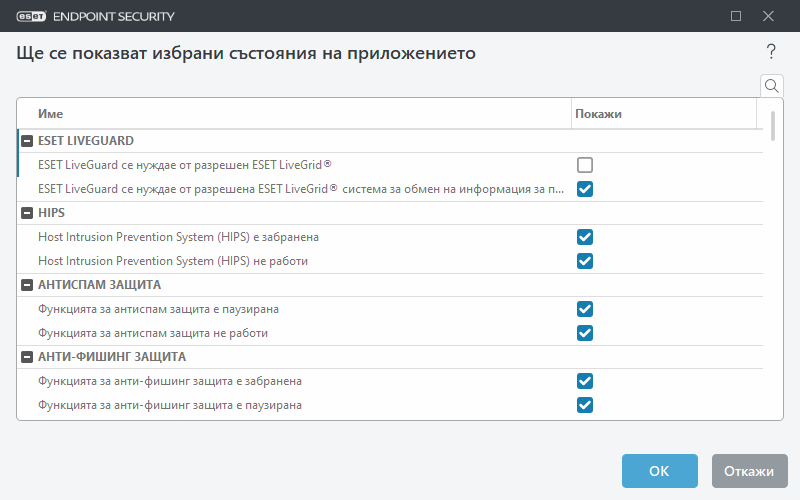The image size is (800, 500).
Task: Open the search magnifier icon
Action: click(x=771, y=86)
